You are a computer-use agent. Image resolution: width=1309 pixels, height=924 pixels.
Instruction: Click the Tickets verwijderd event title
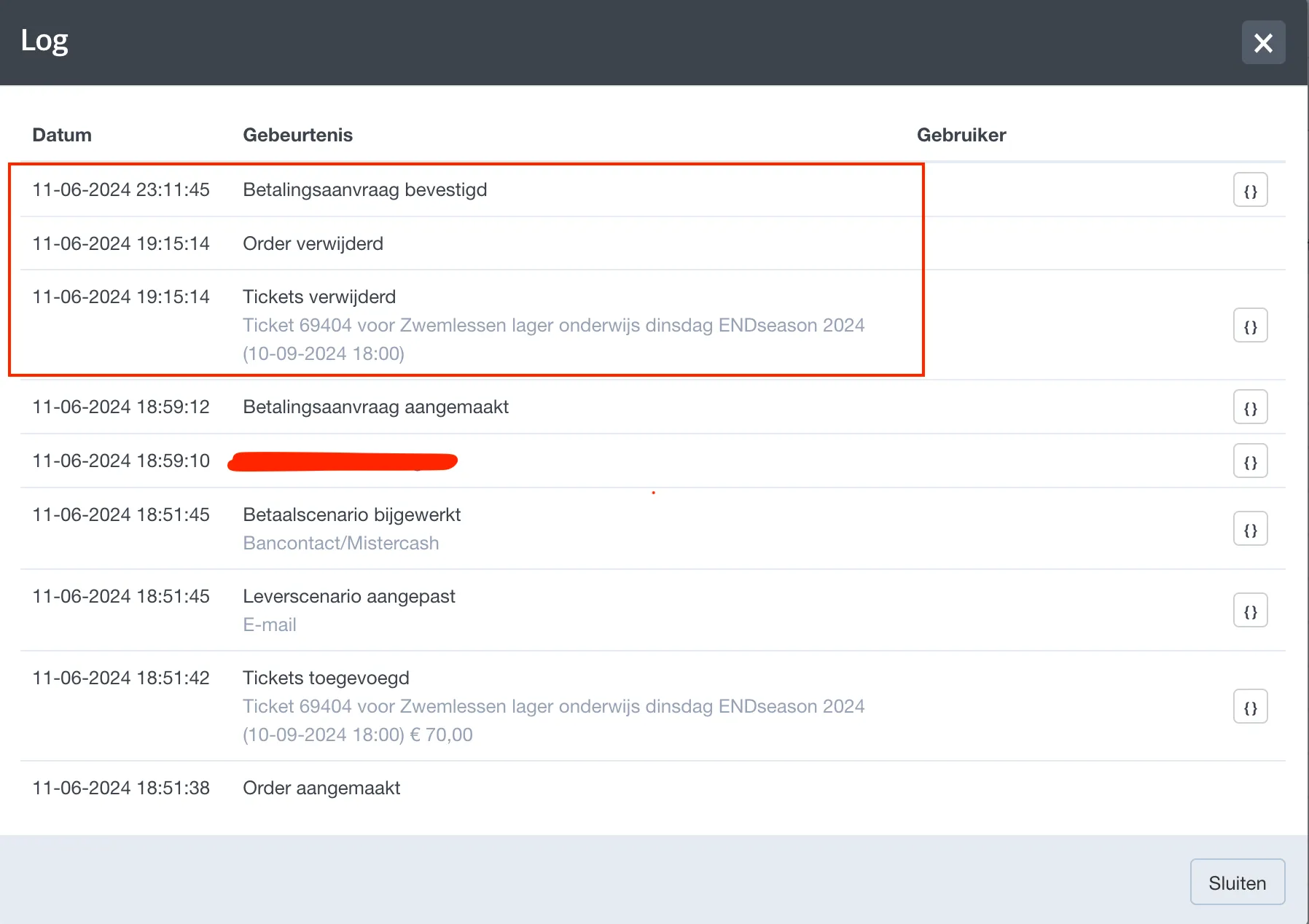pos(319,297)
